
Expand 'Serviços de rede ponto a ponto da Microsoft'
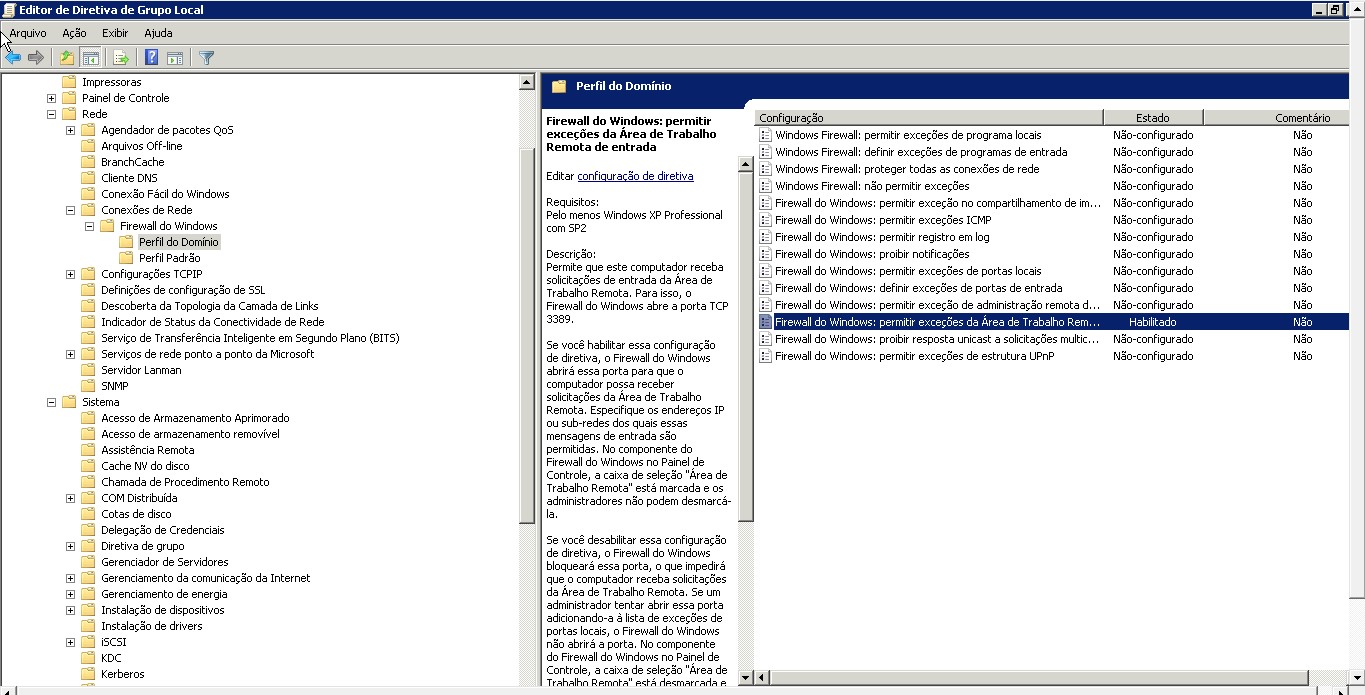pos(70,354)
